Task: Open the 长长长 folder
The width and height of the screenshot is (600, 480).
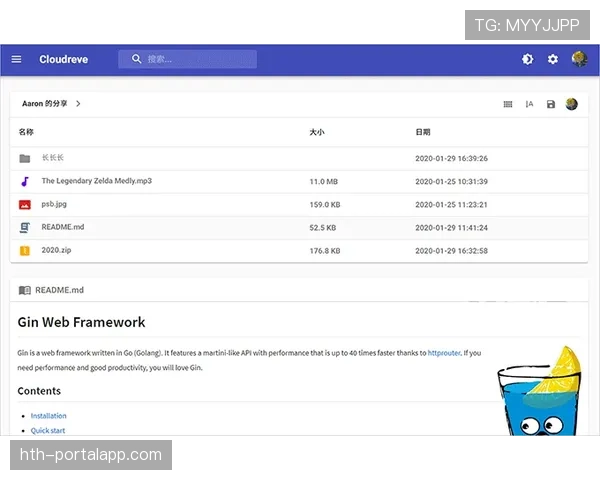Action: point(53,158)
